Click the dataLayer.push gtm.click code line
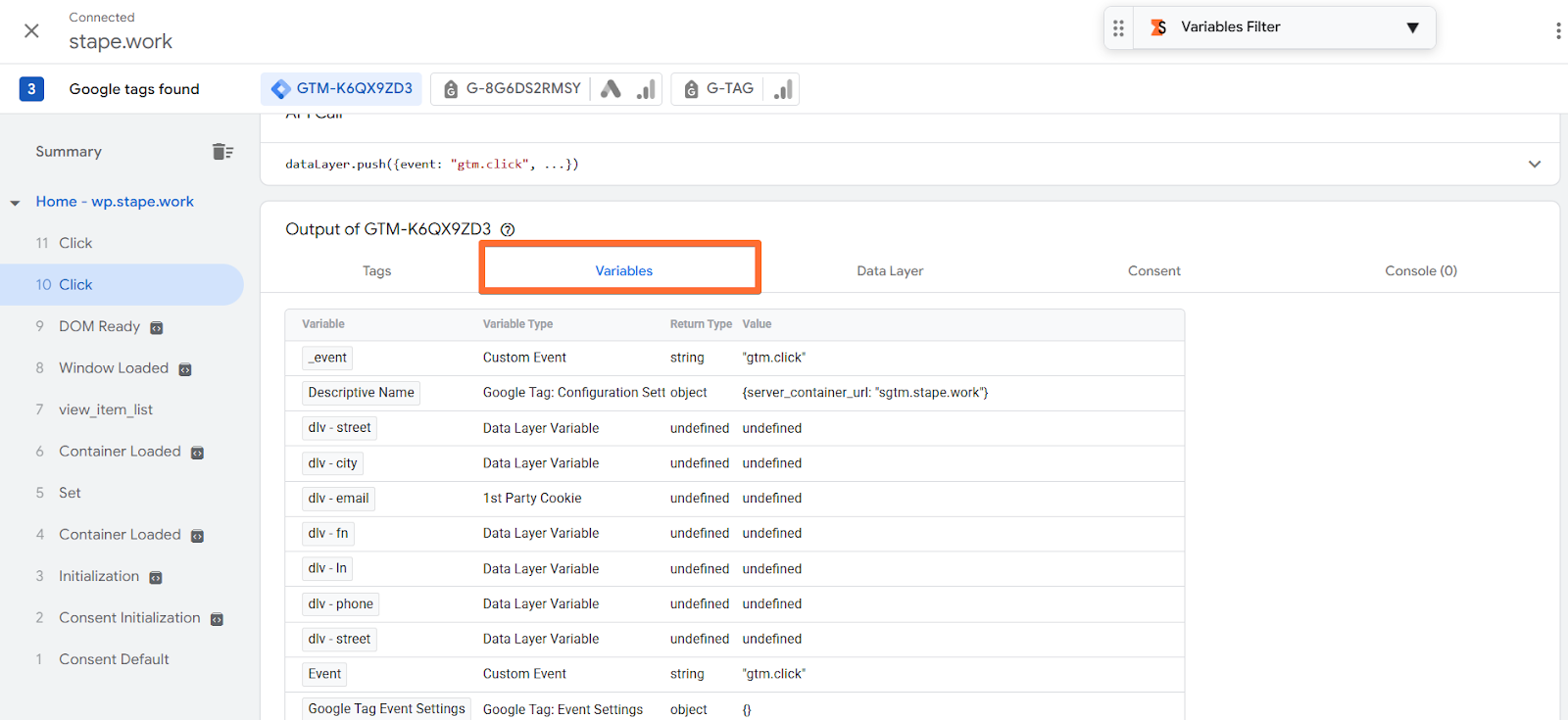 [432, 165]
